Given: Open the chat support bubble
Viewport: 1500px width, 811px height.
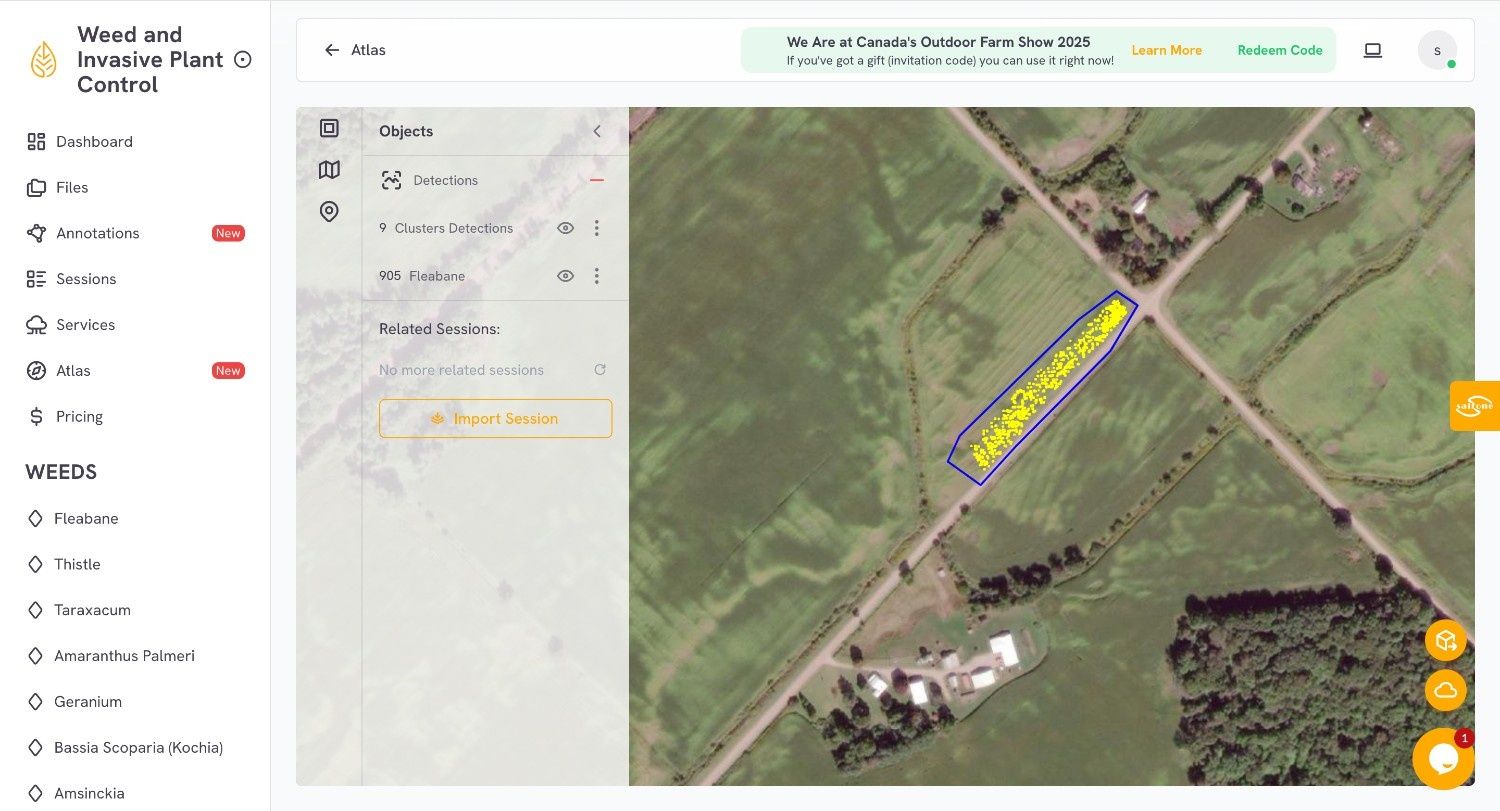Looking at the screenshot, I should 1443,759.
